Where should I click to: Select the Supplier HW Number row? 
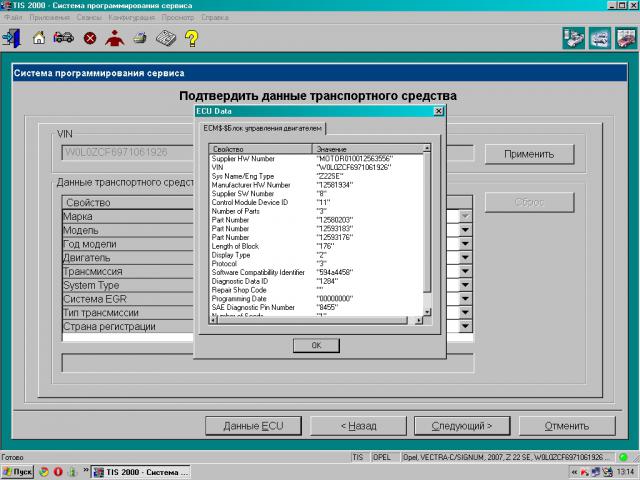pyautogui.click(x=316, y=158)
